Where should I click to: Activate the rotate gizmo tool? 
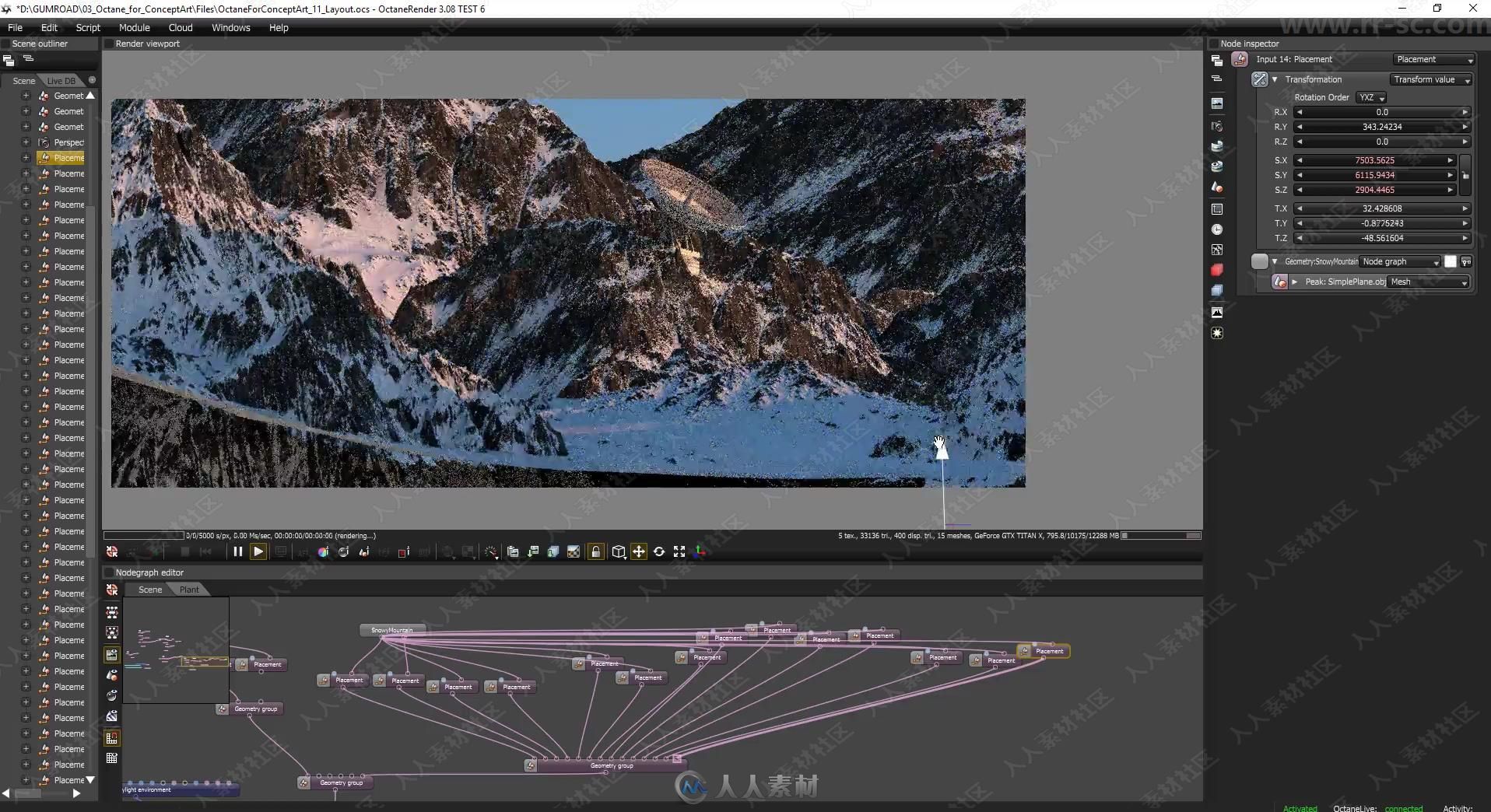pyautogui.click(x=659, y=551)
